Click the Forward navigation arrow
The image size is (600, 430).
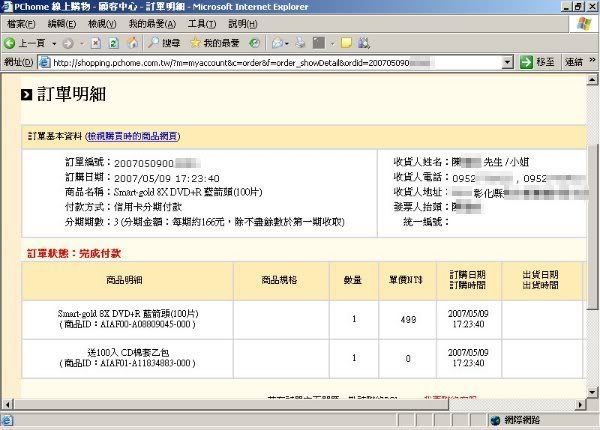[x=68, y=44]
